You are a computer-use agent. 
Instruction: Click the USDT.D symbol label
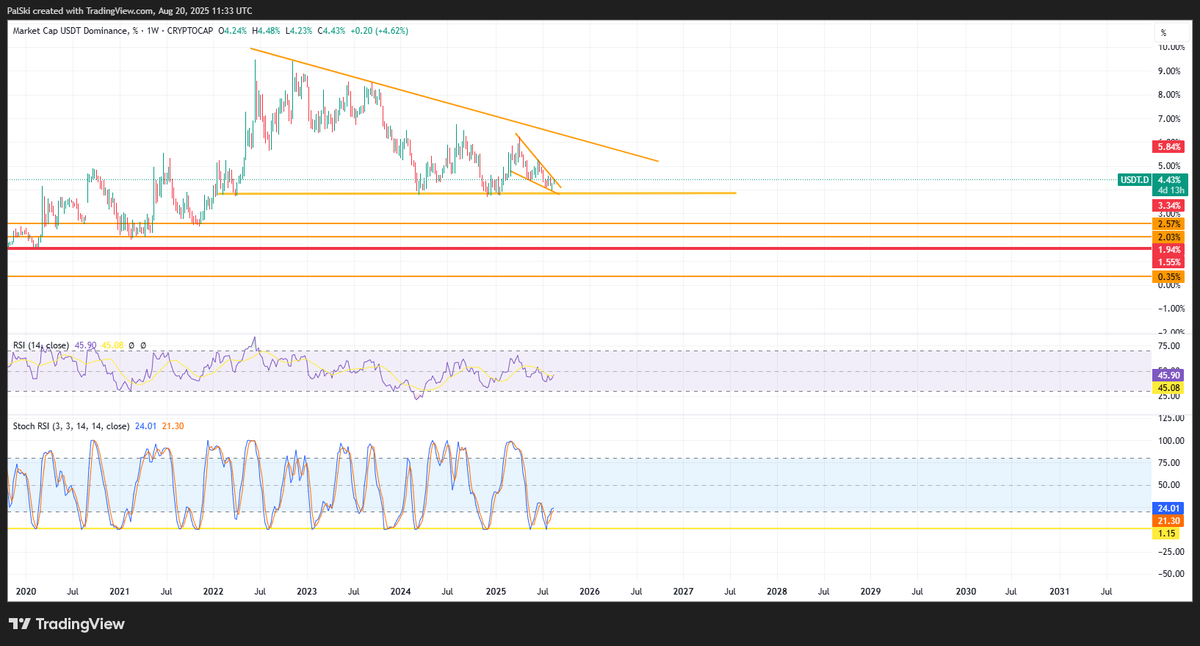click(1134, 180)
